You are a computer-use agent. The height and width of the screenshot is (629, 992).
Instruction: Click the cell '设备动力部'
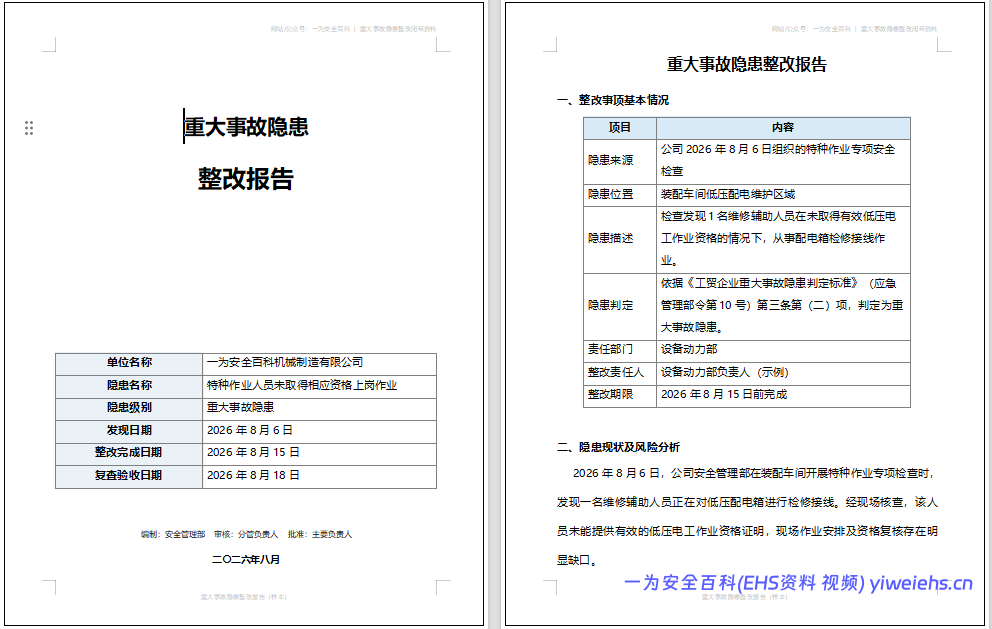coord(783,351)
